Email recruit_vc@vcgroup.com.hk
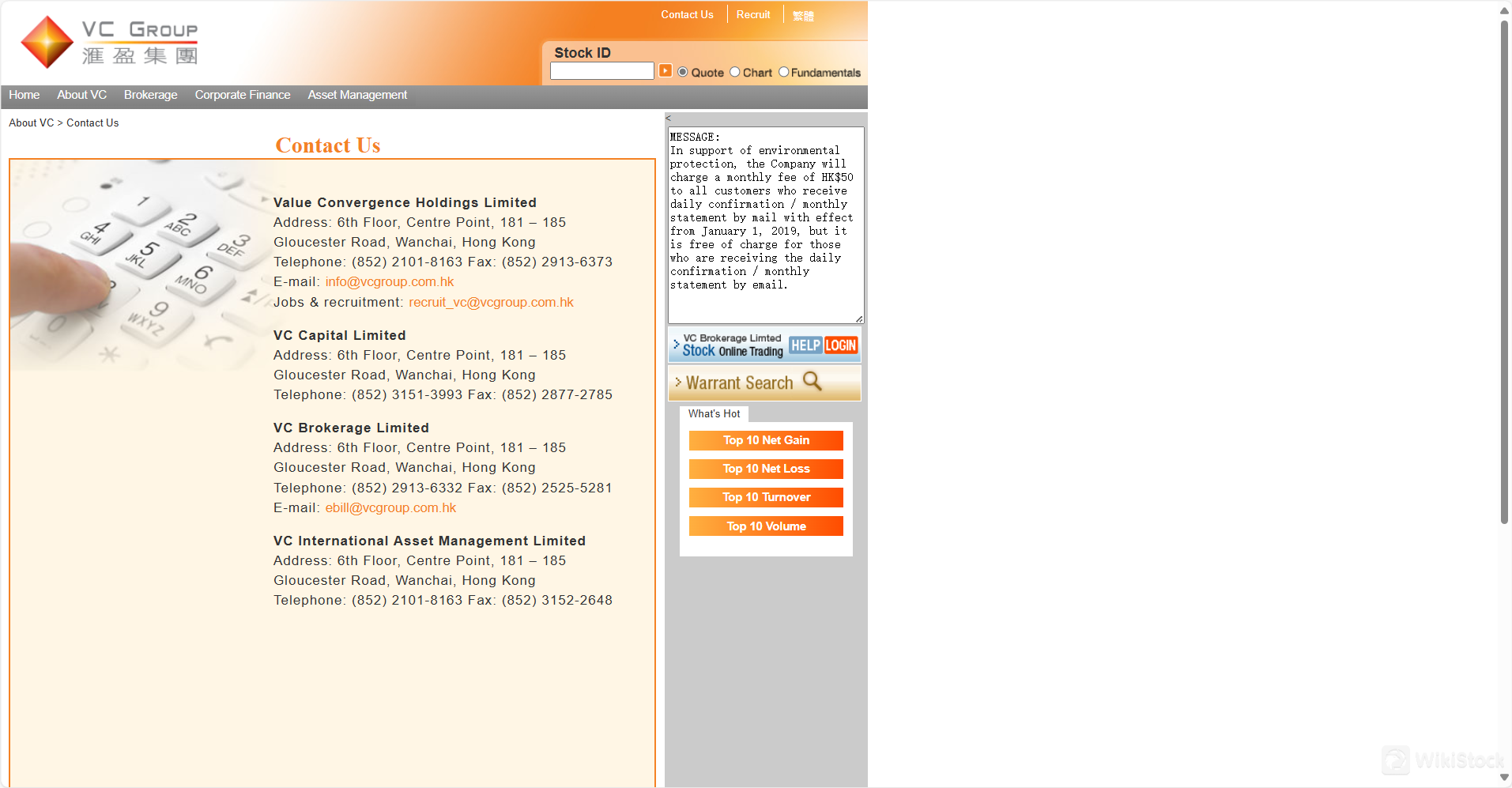This screenshot has width=1512, height=788. (x=491, y=302)
